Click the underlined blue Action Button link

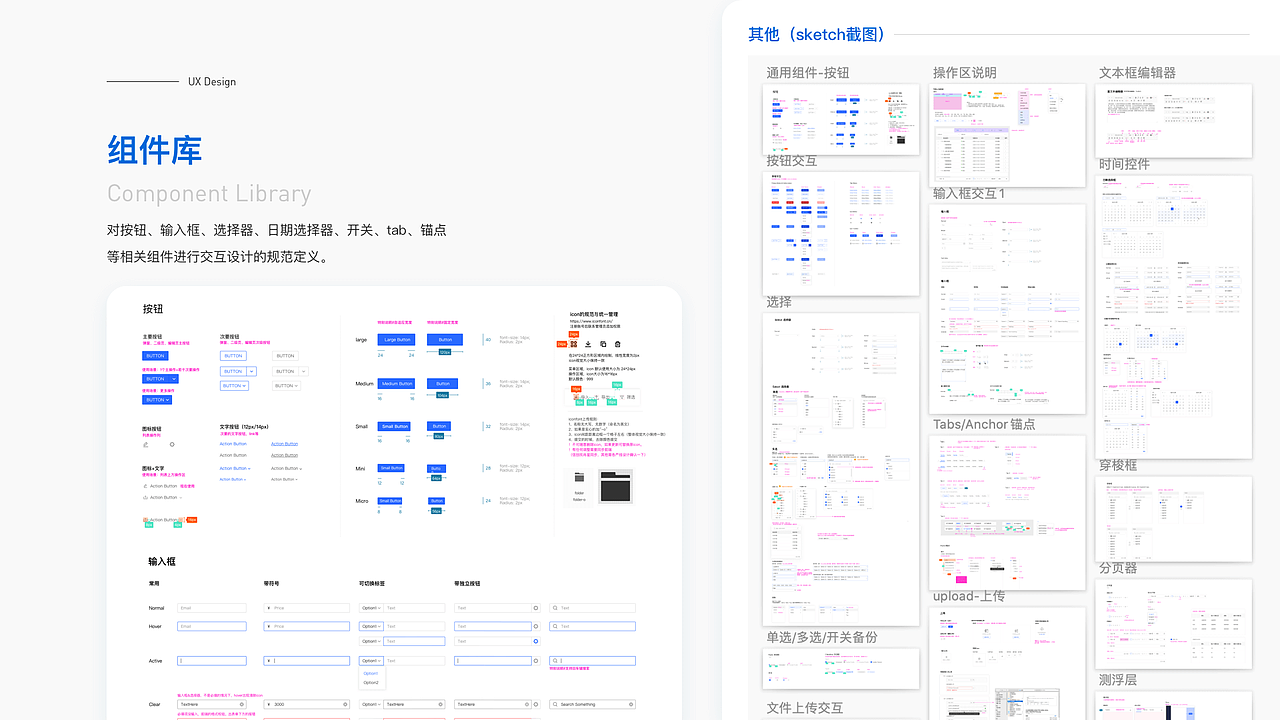pyautogui.click(x=285, y=444)
